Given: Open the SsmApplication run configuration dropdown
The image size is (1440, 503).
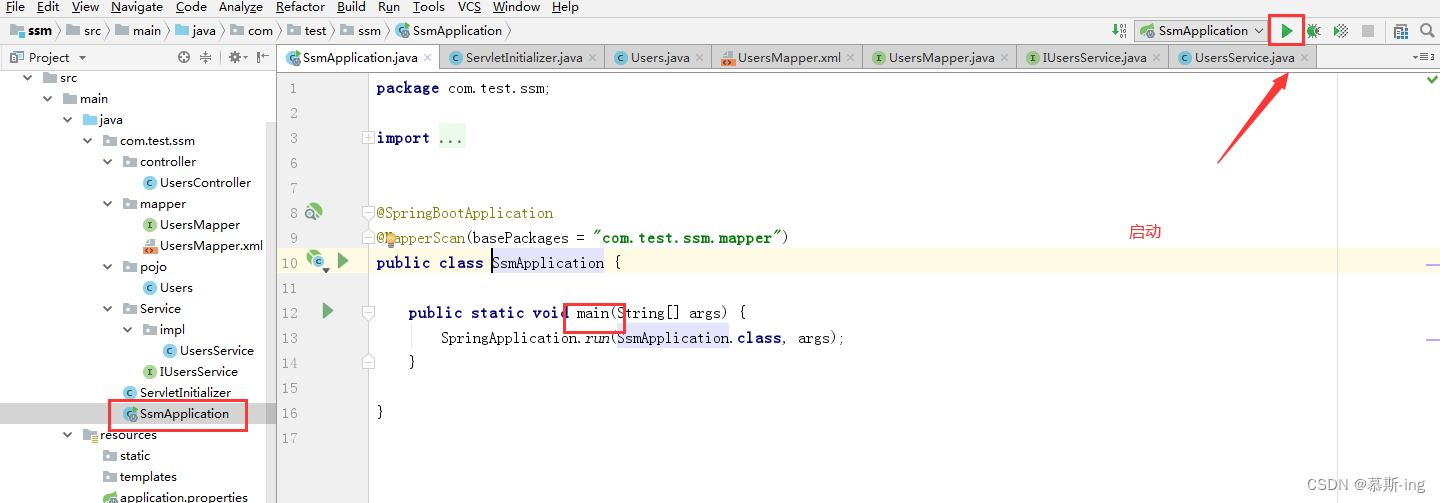Looking at the screenshot, I should (x=1201, y=31).
